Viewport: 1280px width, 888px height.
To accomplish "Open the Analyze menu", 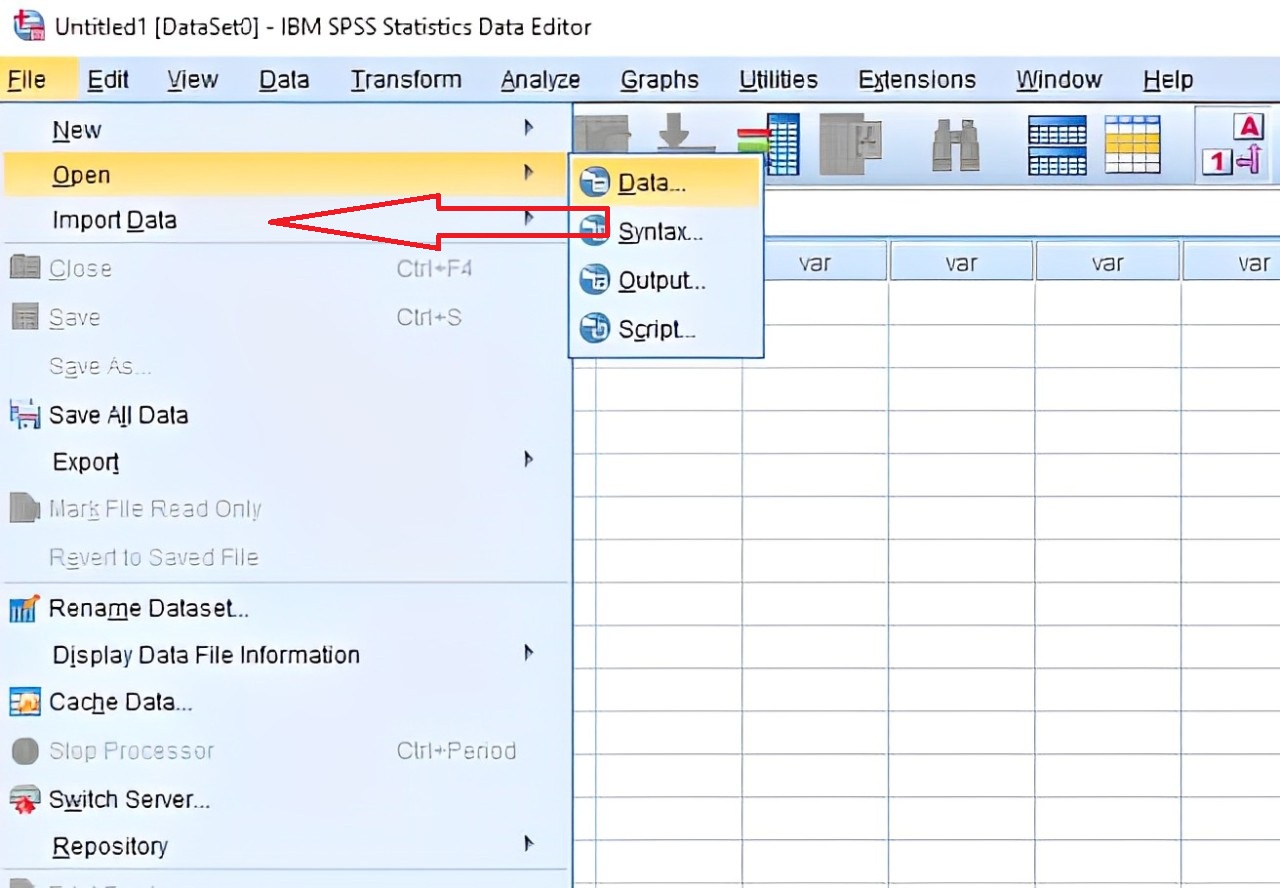I will (x=541, y=80).
